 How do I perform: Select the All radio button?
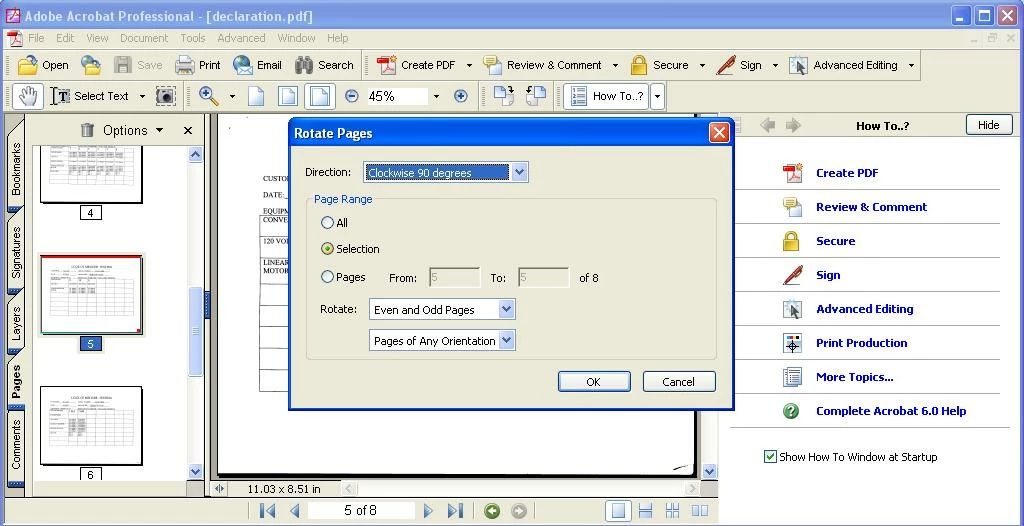coord(327,223)
